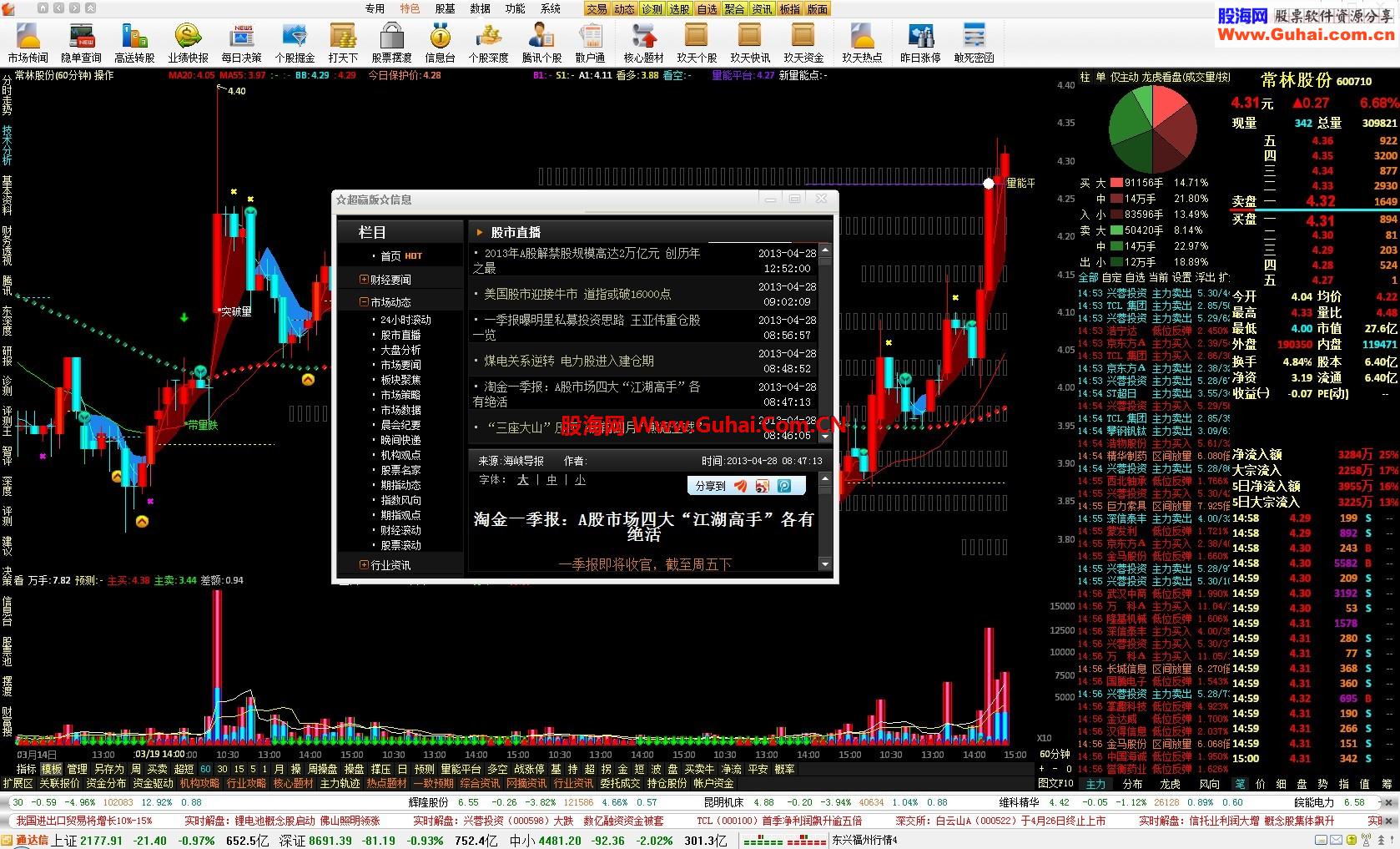Toggle the 板指 mode button
The height and width of the screenshot is (849, 1400).
pyautogui.click(x=789, y=9)
